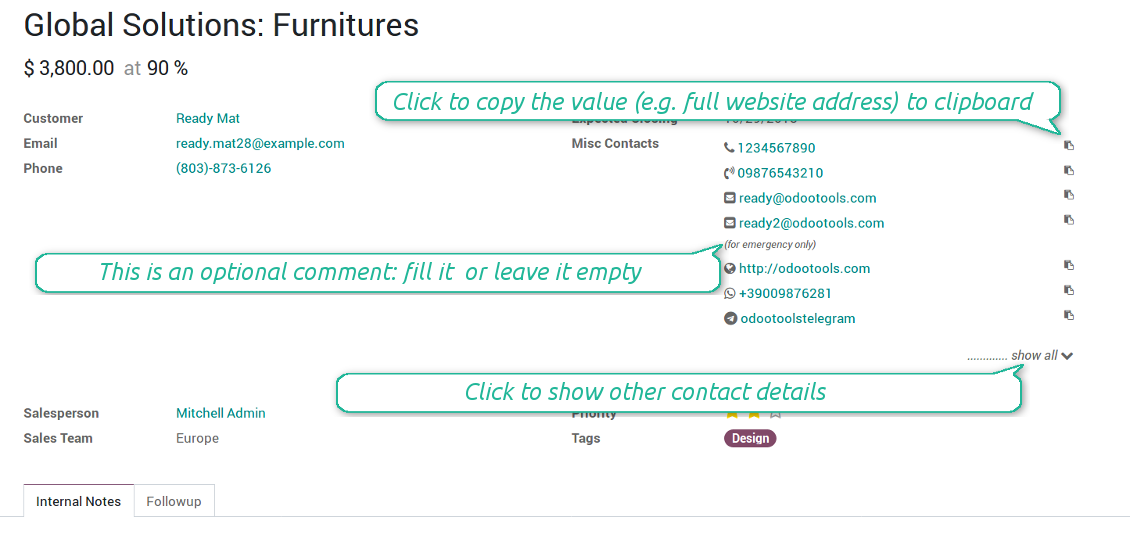Image resolution: width=1130 pixels, height=542 pixels.
Task: Copy phone number 1234567890 to clipboard
Action: click(1069, 146)
